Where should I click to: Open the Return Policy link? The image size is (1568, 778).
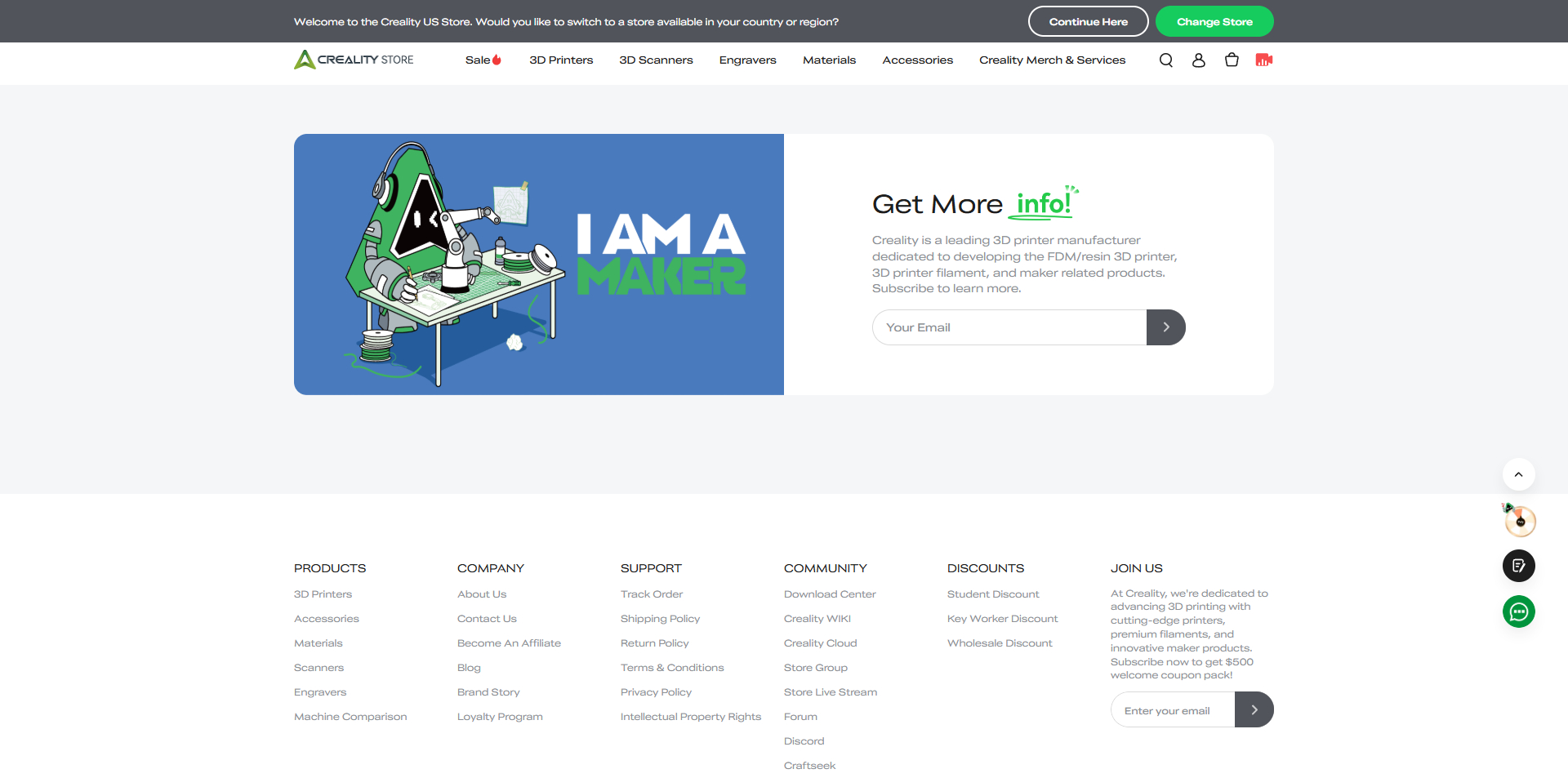pos(655,643)
